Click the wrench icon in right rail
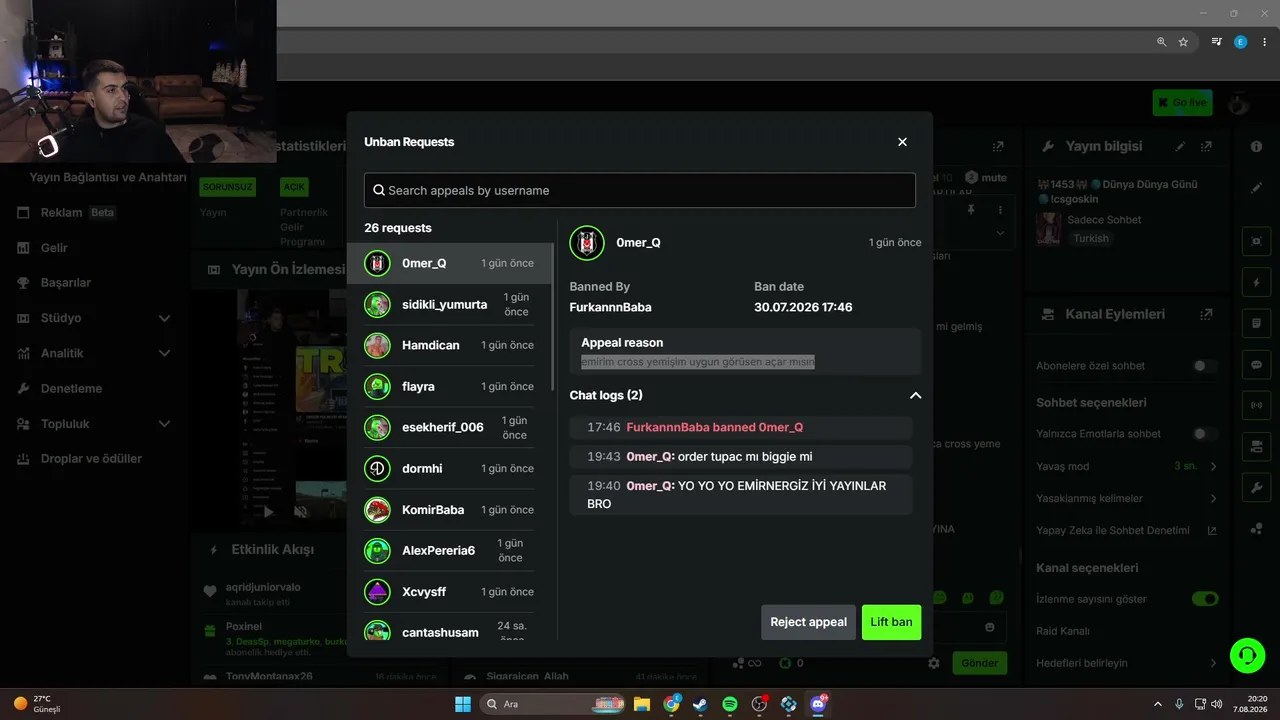Image resolution: width=1280 pixels, height=720 pixels. pyautogui.click(x=1256, y=488)
